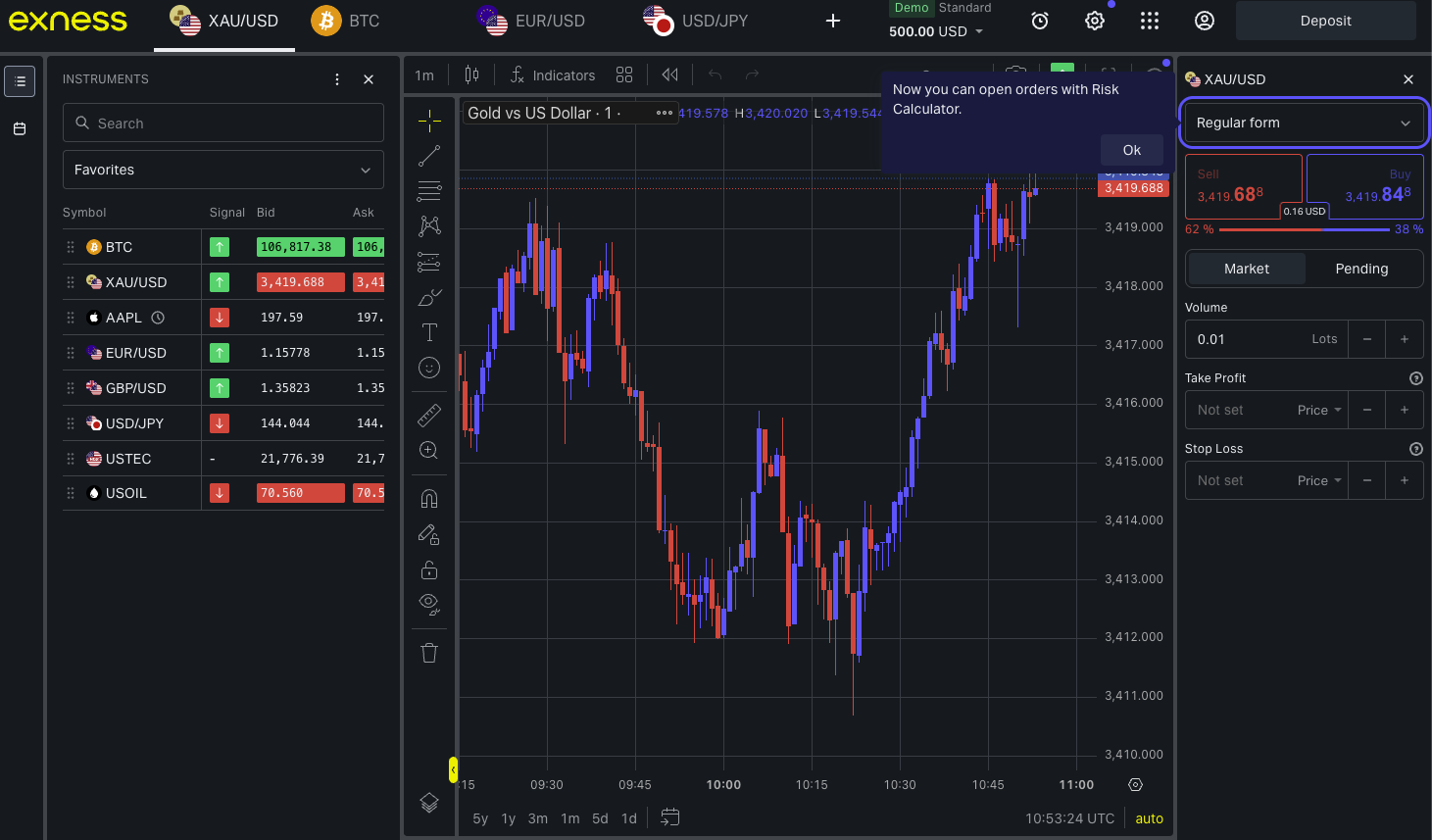
Task: Select the Pending order tab
Action: [1361, 269]
